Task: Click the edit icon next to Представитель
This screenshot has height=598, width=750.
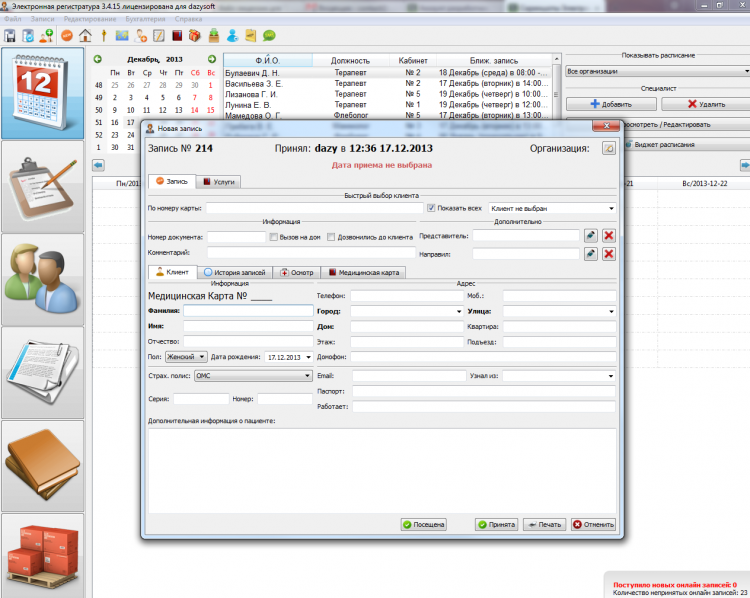Action: (x=591, y=236)
